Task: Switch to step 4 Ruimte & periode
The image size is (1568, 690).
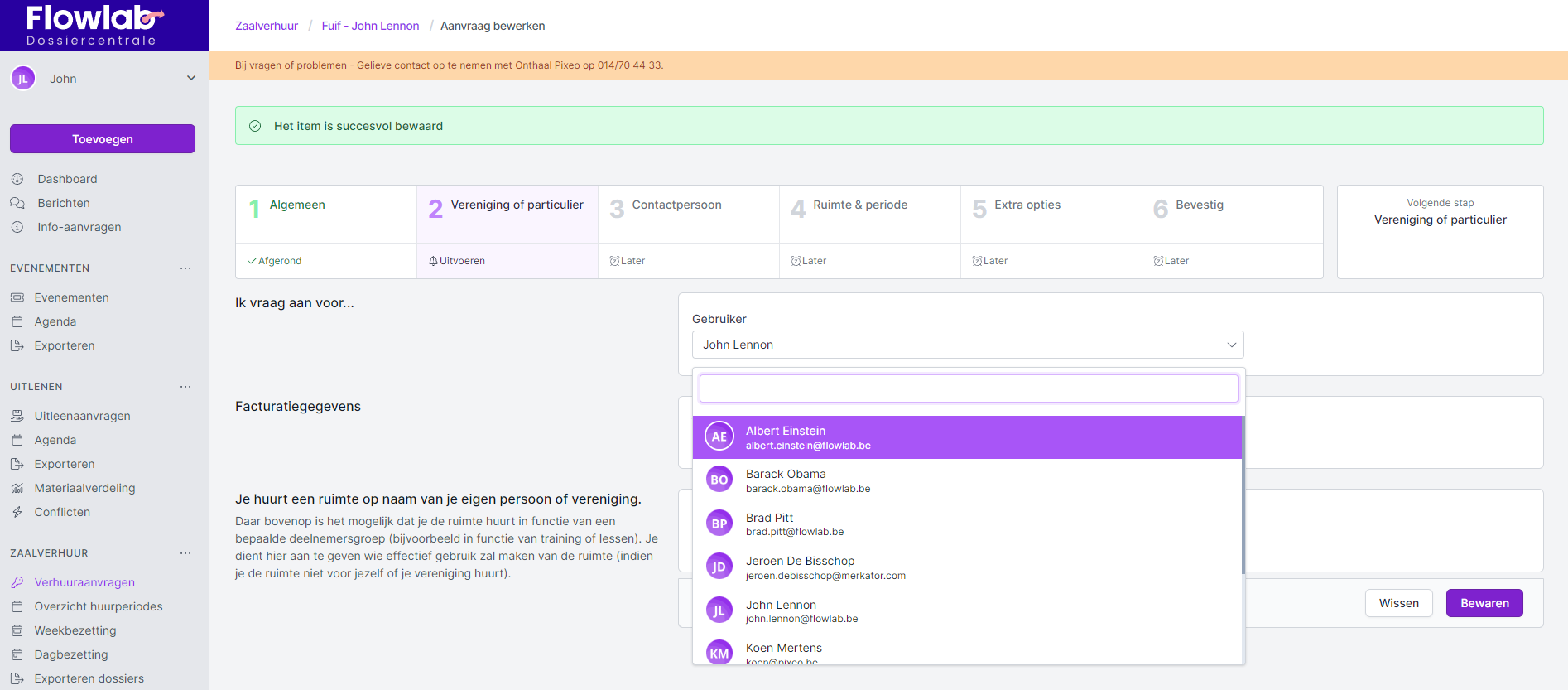Action: click(859, 205)
